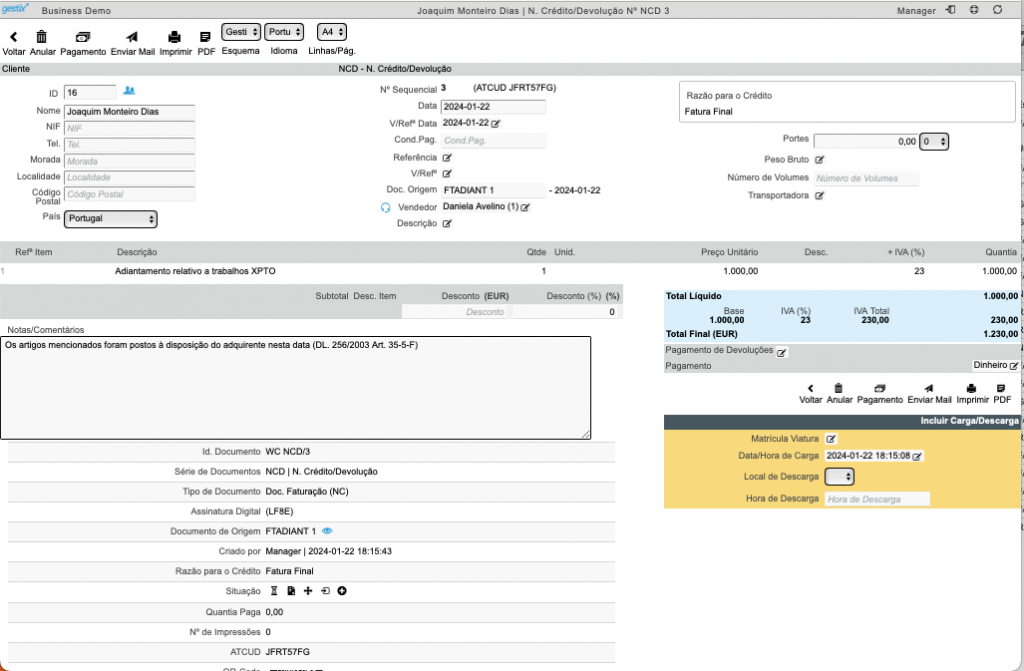1024x671 pixels.
Task: Click headset icon beside Vendedor
Action: click(385, 207)
